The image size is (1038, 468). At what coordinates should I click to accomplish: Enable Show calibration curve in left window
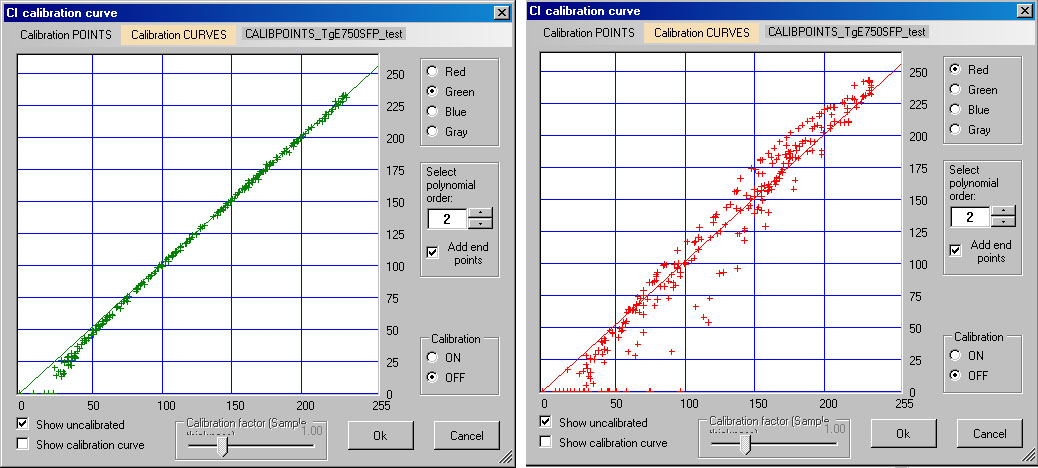pos(23,444)
